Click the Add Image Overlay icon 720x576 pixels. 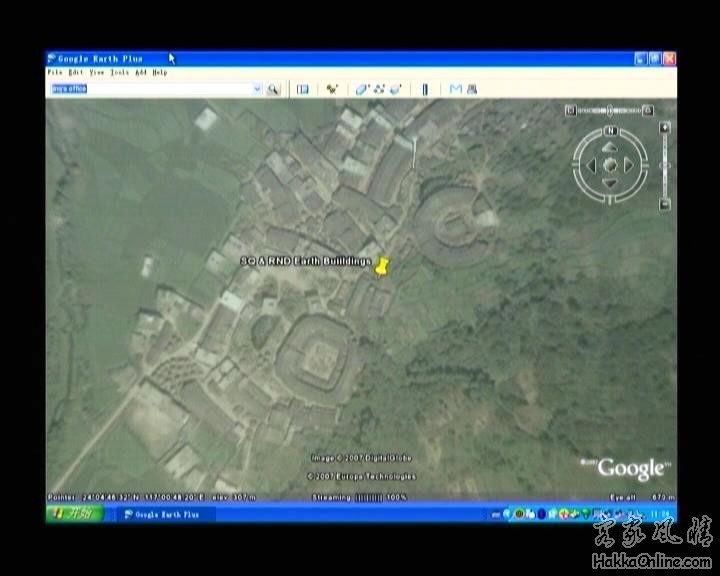tap(395, 89)
